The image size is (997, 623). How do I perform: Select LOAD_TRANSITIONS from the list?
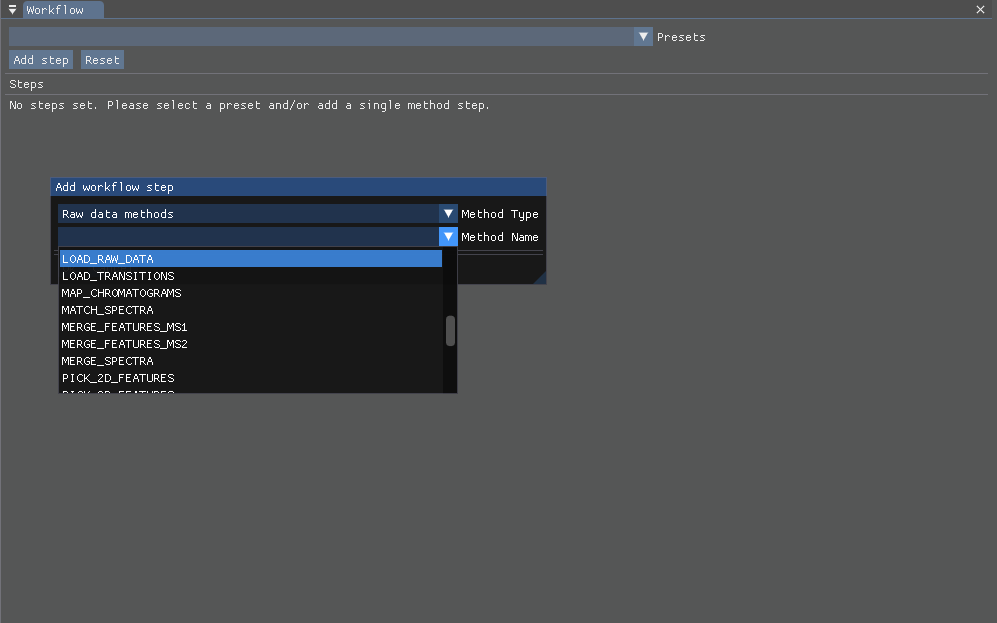point(251,276)
